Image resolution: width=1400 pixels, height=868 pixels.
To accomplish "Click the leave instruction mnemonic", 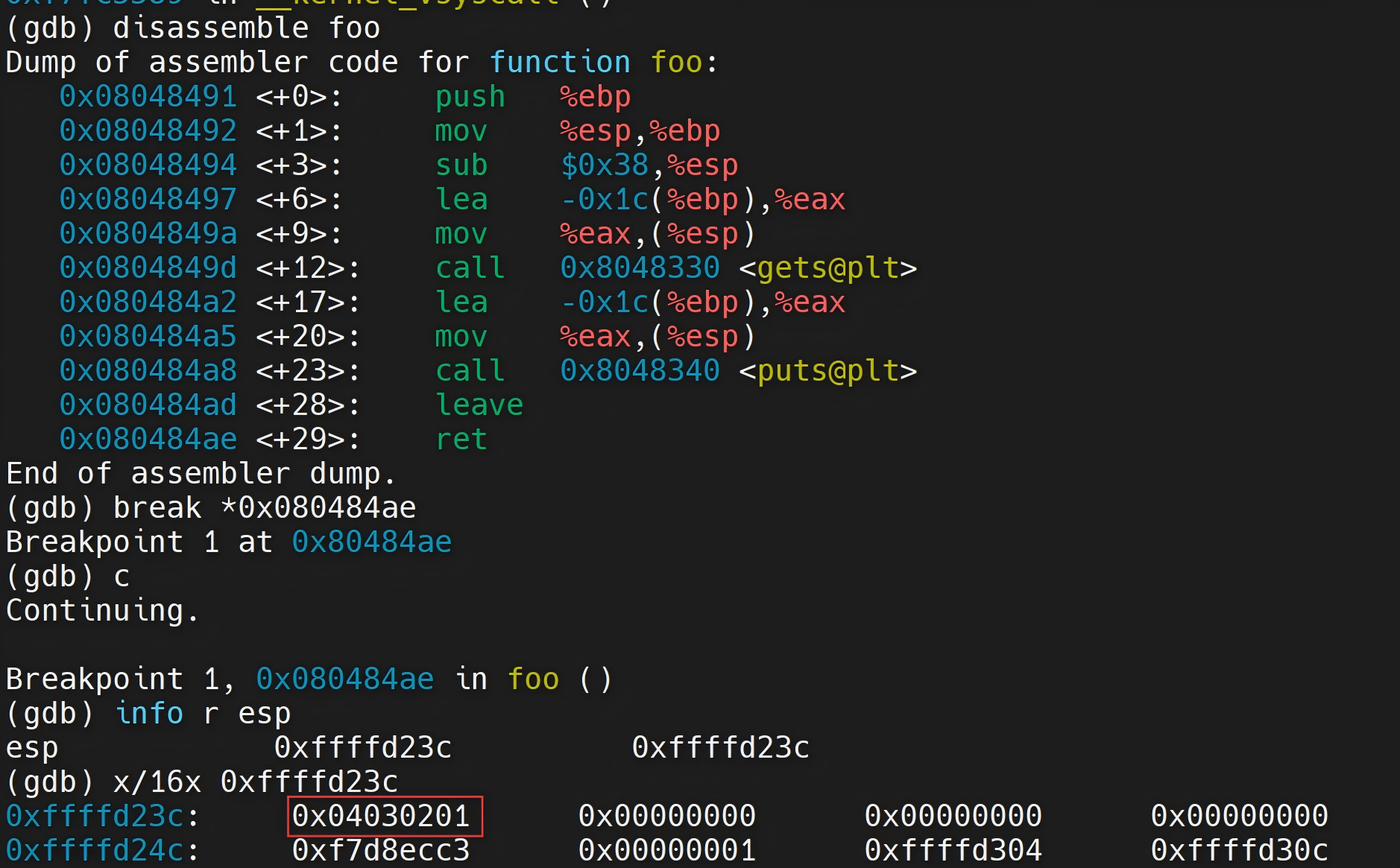I will pyautogui.click(x=479, y=405).
